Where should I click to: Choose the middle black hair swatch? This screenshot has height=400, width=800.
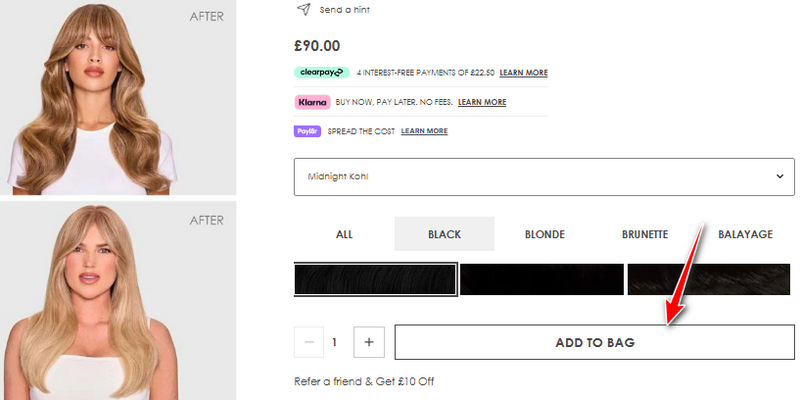[542, 280]
